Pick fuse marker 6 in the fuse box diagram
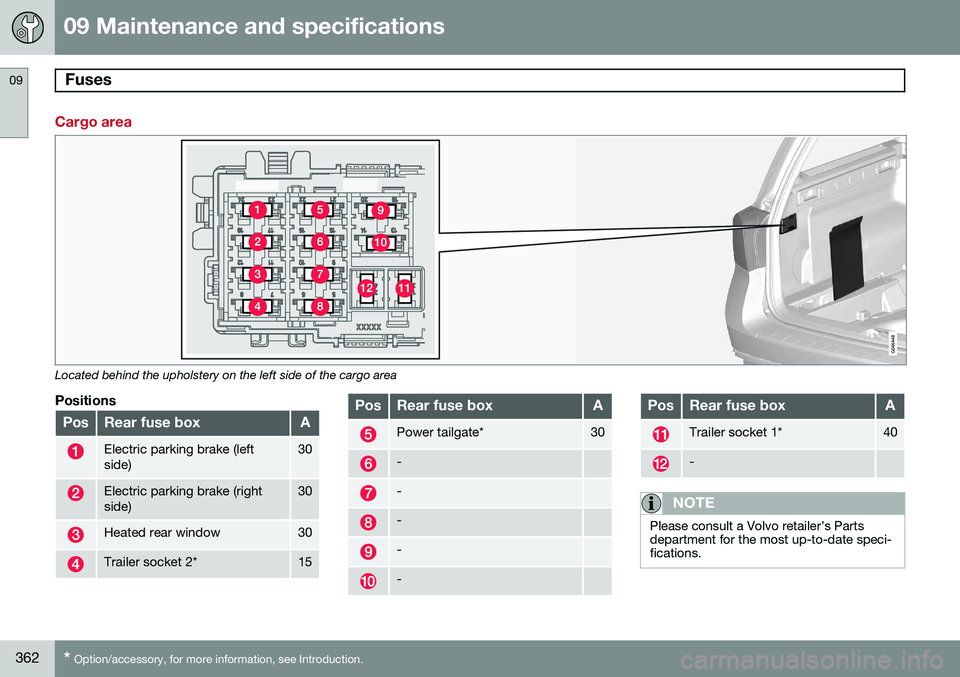The height and width of the screenshot is (677, 960). (320, 242)
